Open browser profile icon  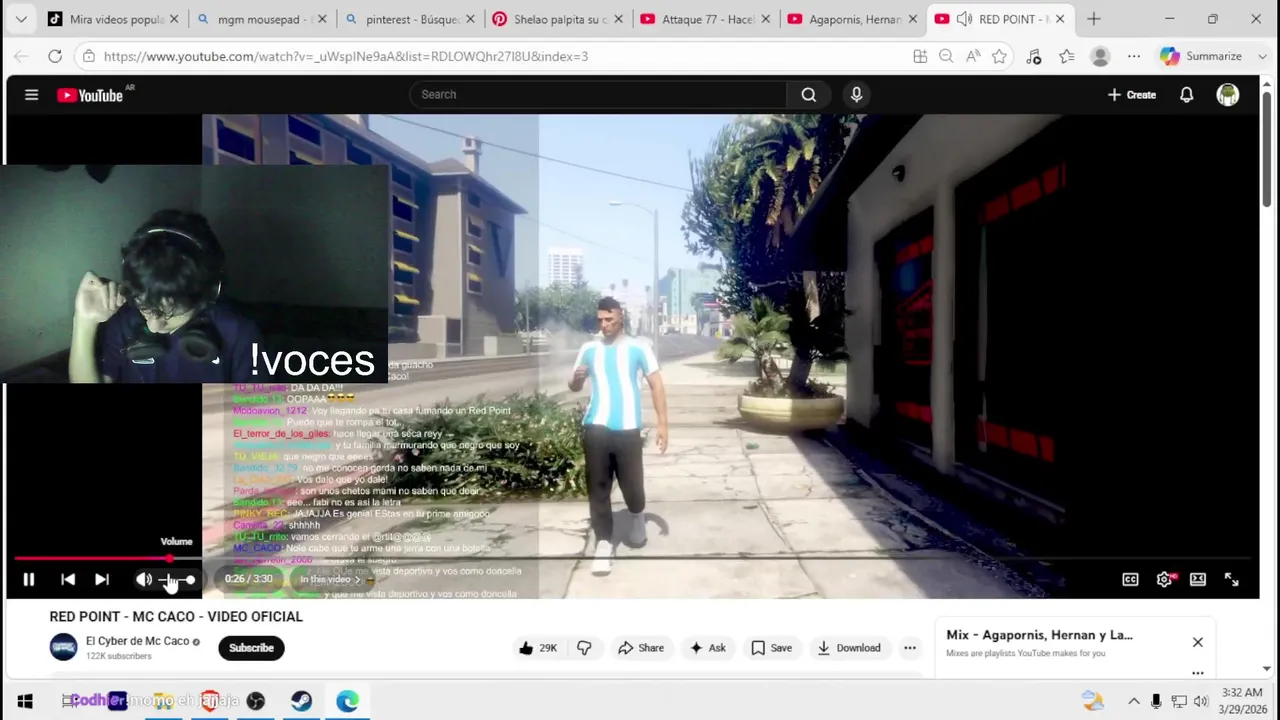(x=1100, y=56)
